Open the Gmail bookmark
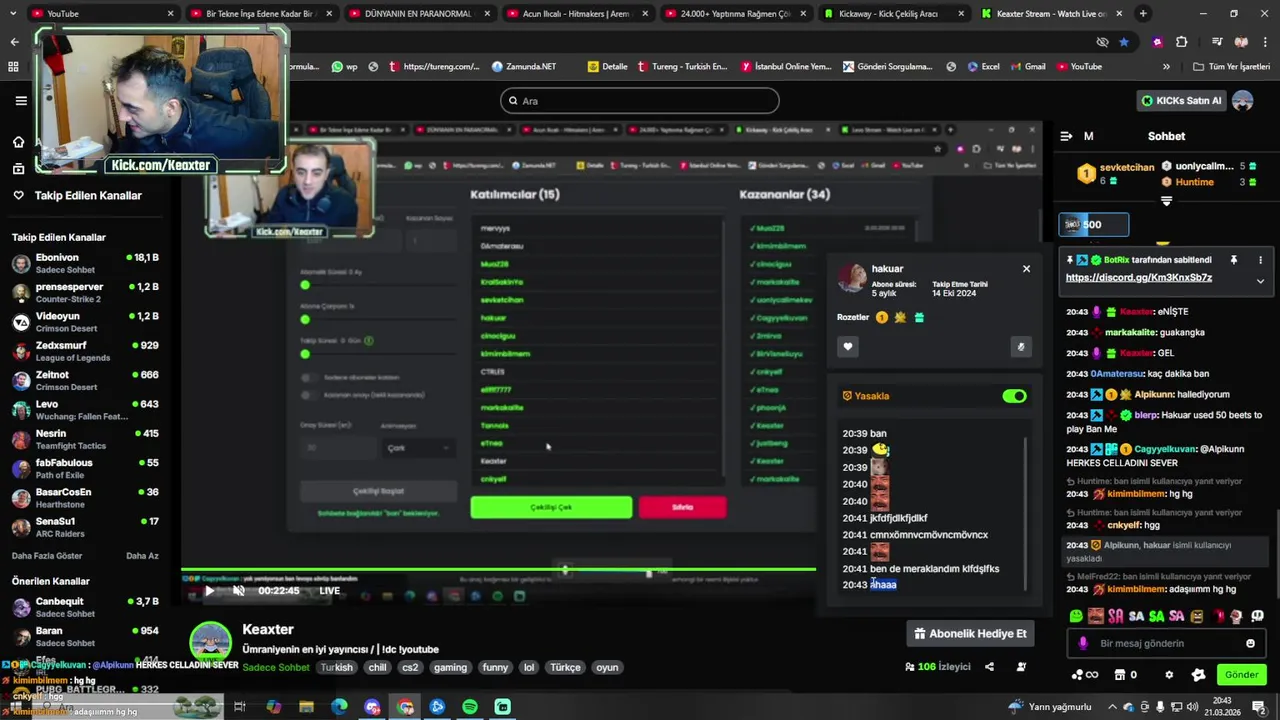1280x720 pixels. click(1027, 67)
